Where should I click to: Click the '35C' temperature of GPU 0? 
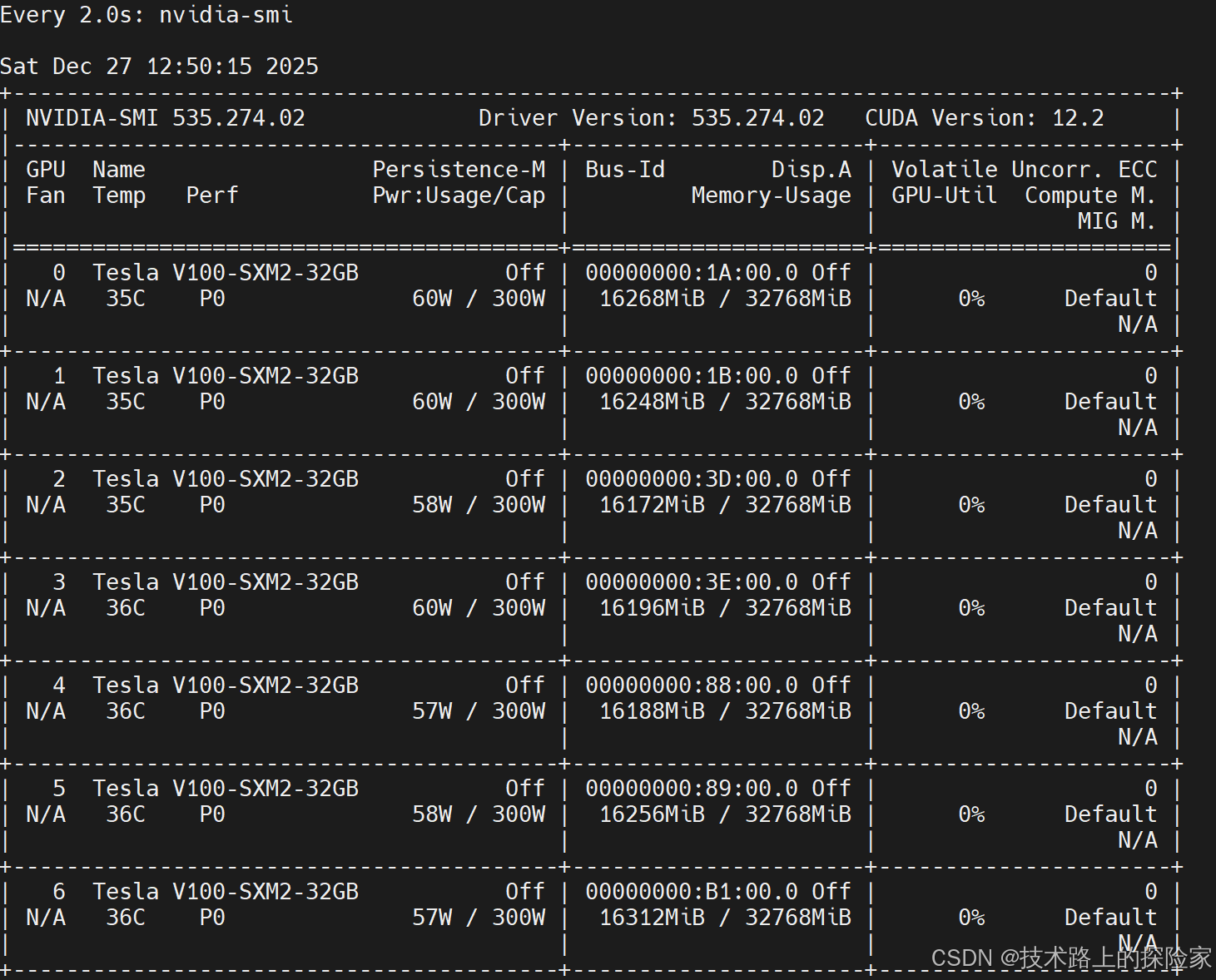(126, 299)
